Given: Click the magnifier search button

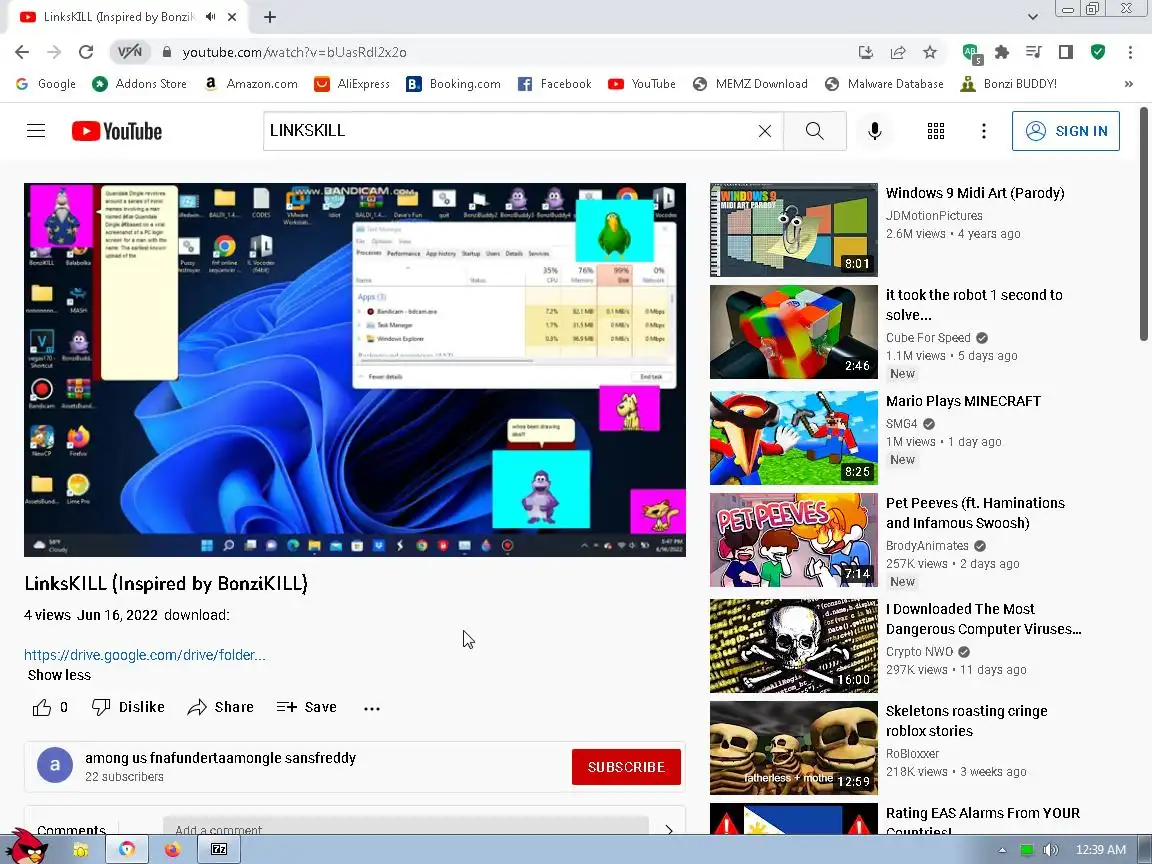Looking at the screenshot, I should [815, 131].
